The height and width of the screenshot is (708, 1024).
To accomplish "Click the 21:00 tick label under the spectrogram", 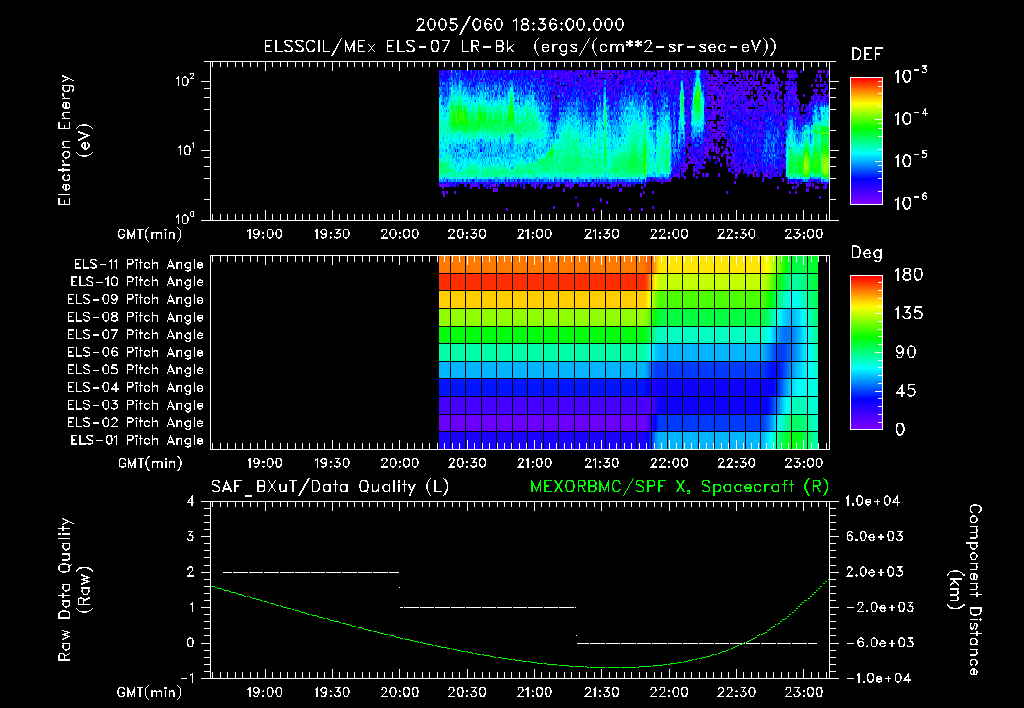I will point(534,234).
